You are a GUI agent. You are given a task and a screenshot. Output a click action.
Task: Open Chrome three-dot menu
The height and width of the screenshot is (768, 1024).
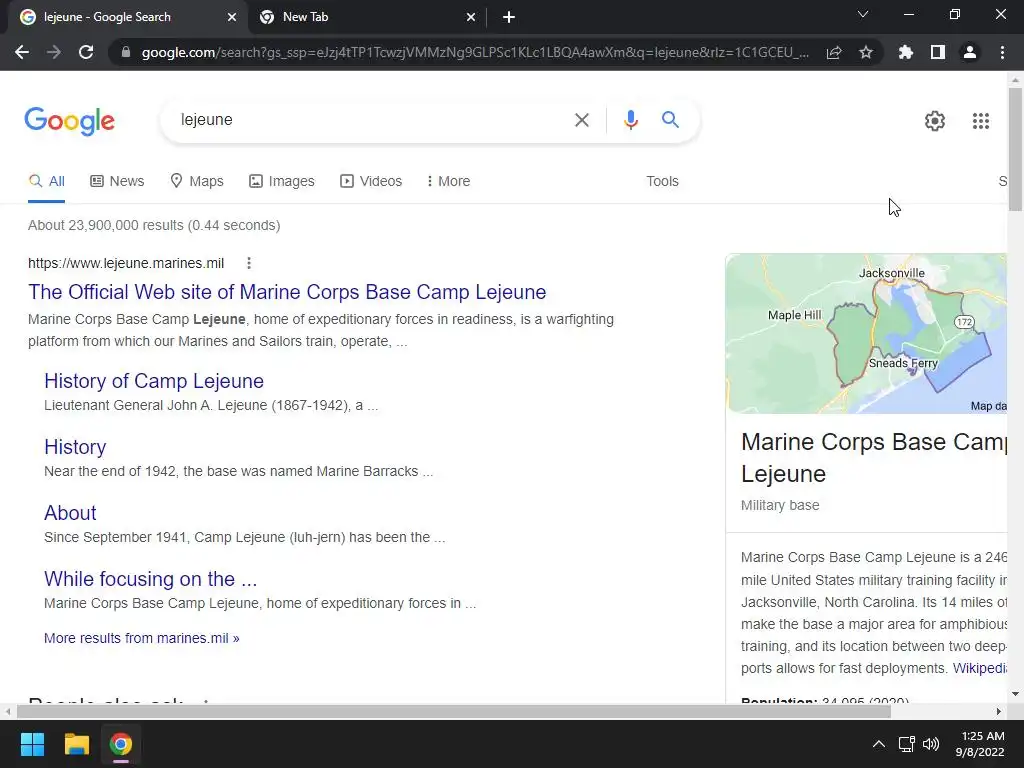pos(1002,52)
